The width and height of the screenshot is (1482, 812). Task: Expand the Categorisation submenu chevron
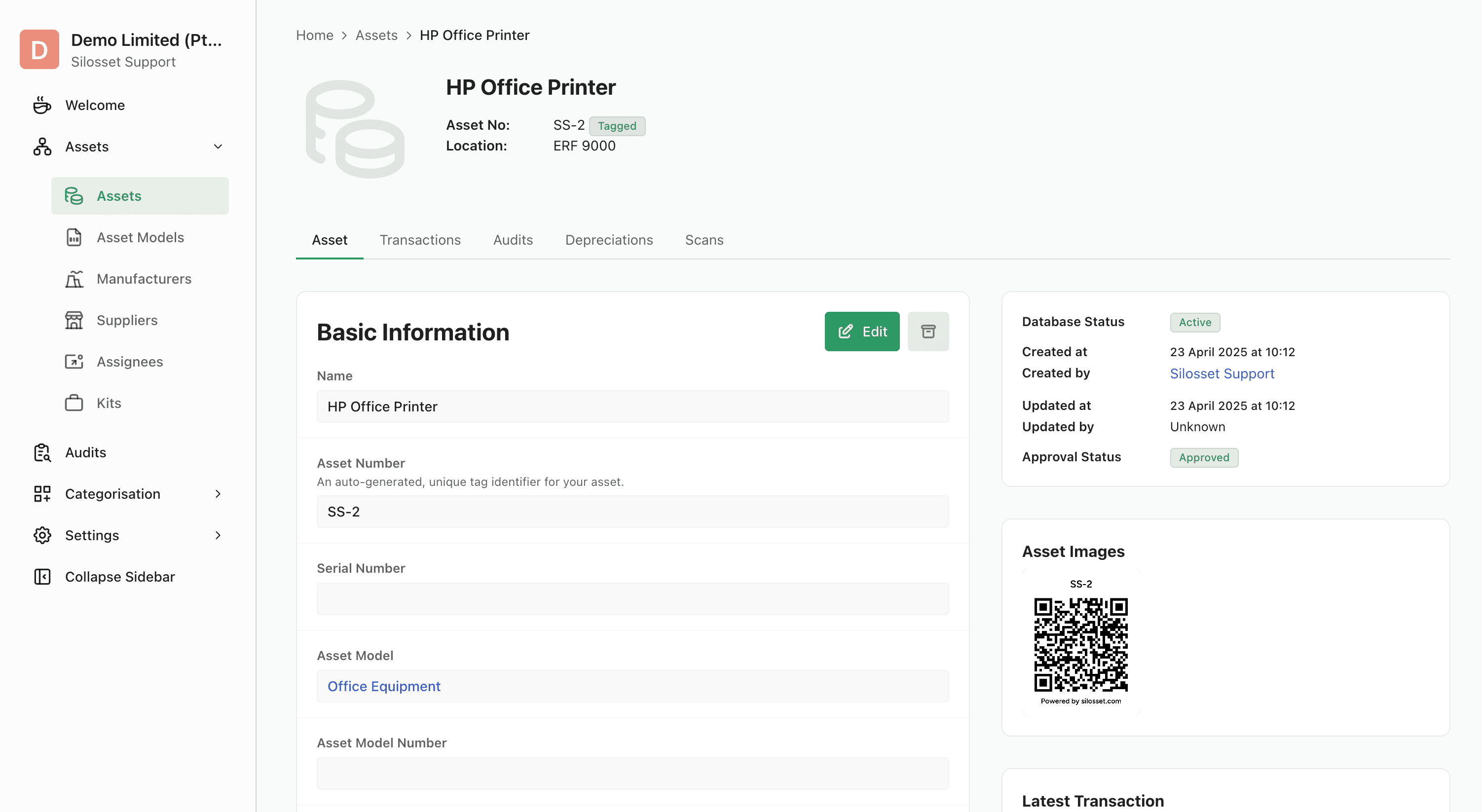(x=218, y=494)
